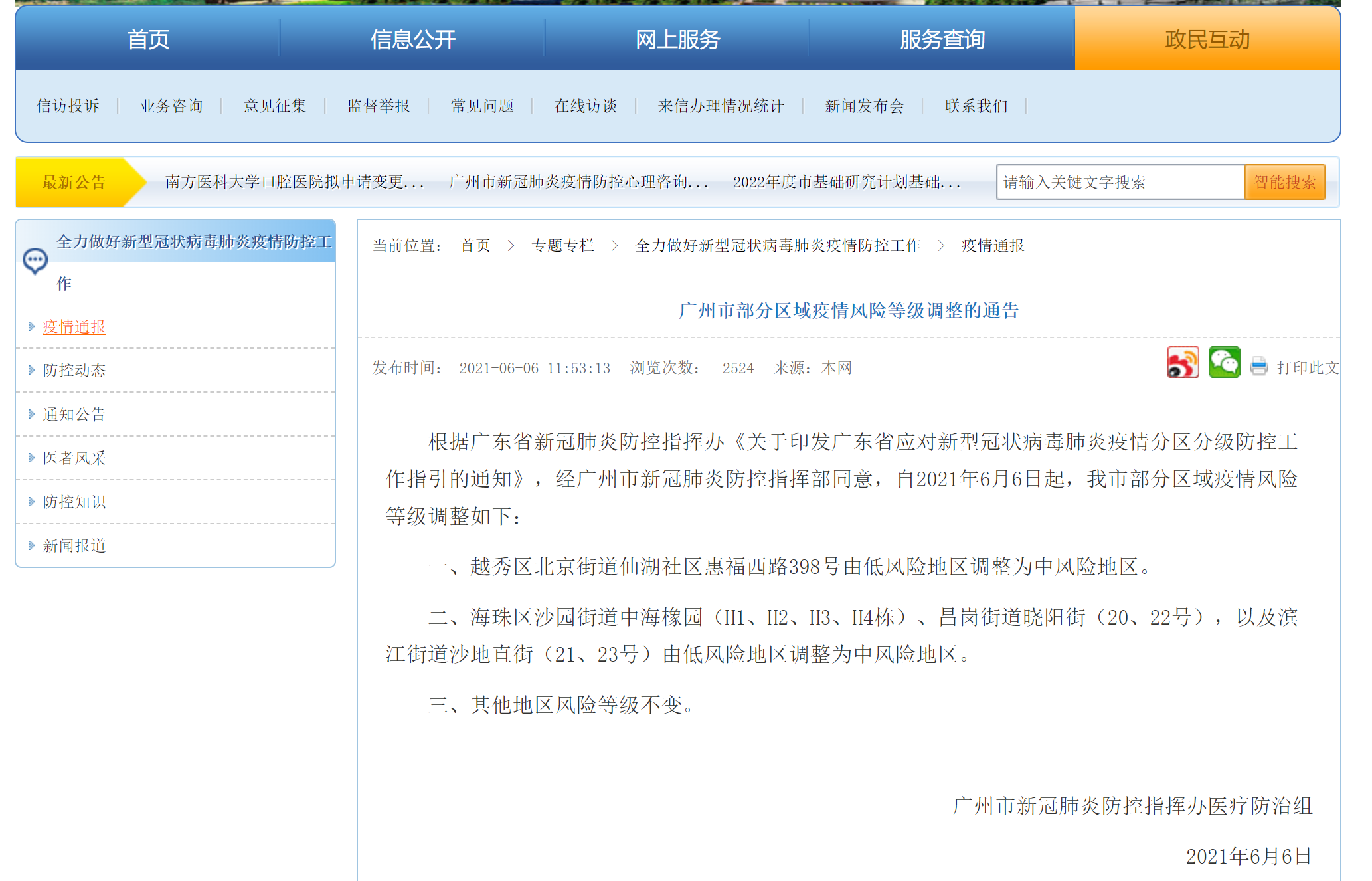Click the chat bubble icon in sidebar

[x=35, y=260]
